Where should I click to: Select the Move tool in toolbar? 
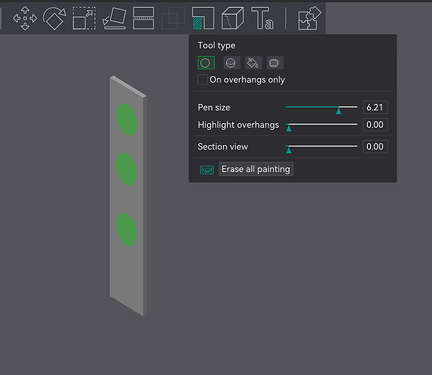coord(25,18)
